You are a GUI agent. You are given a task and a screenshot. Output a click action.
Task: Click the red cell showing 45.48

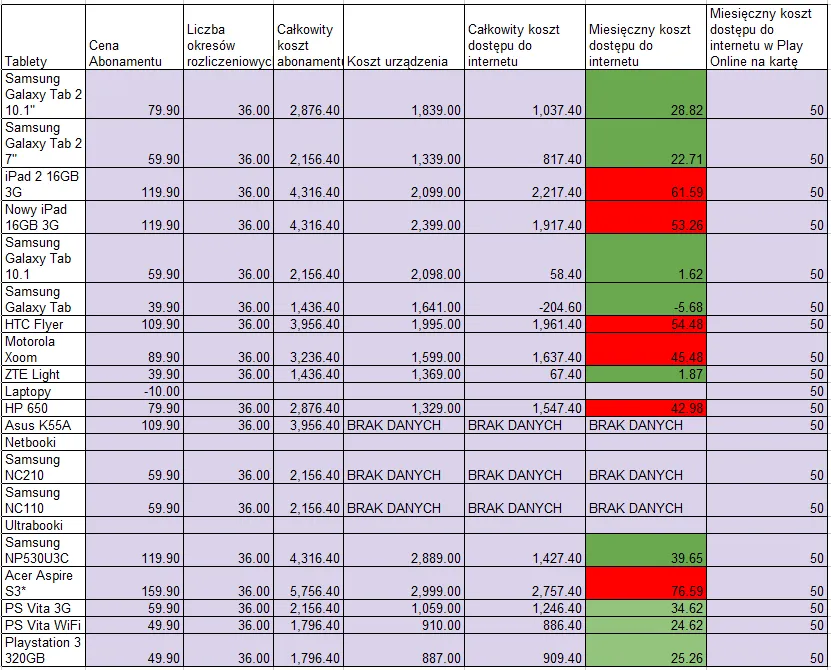646,349
